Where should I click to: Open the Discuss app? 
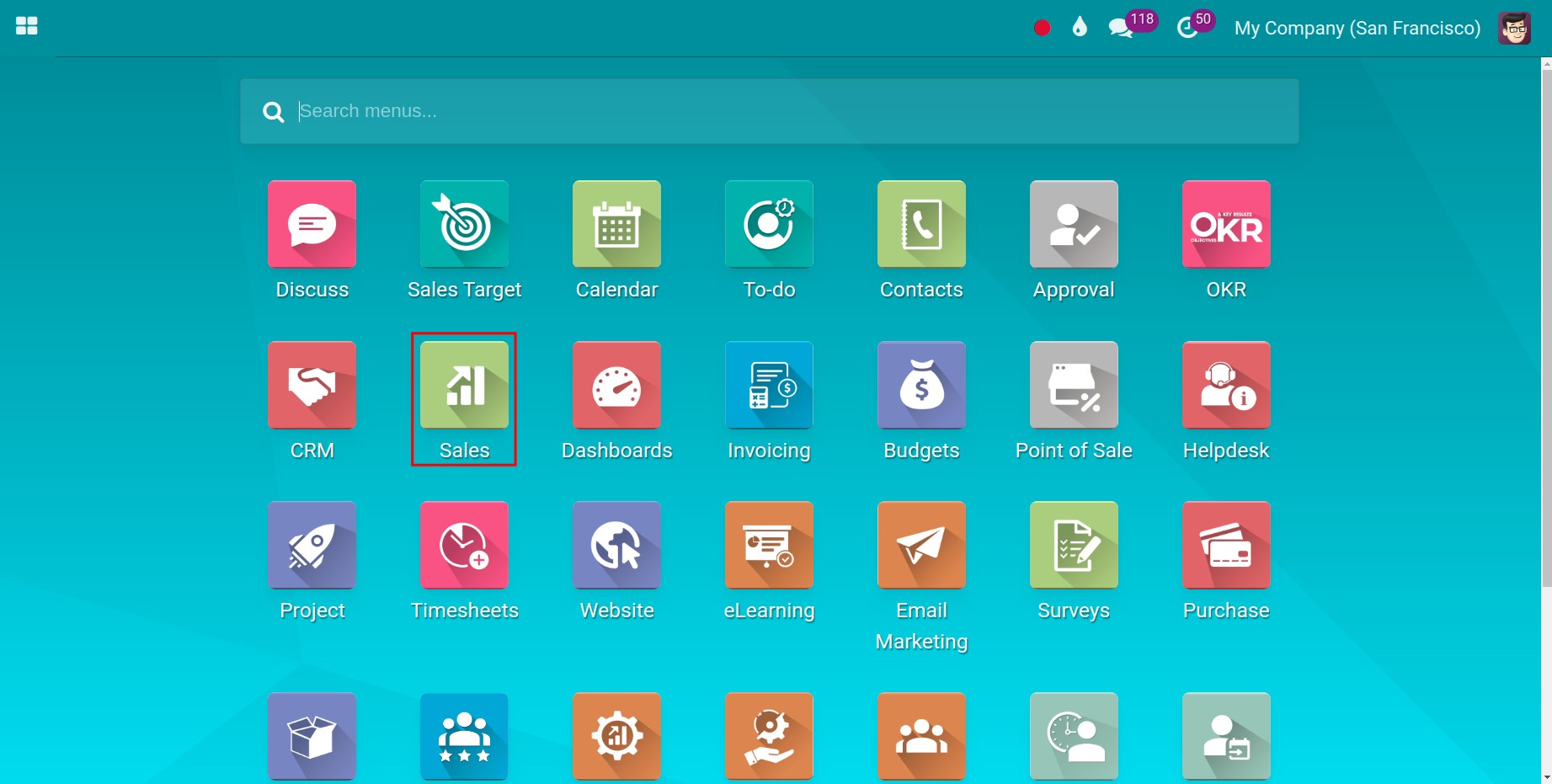312,224
